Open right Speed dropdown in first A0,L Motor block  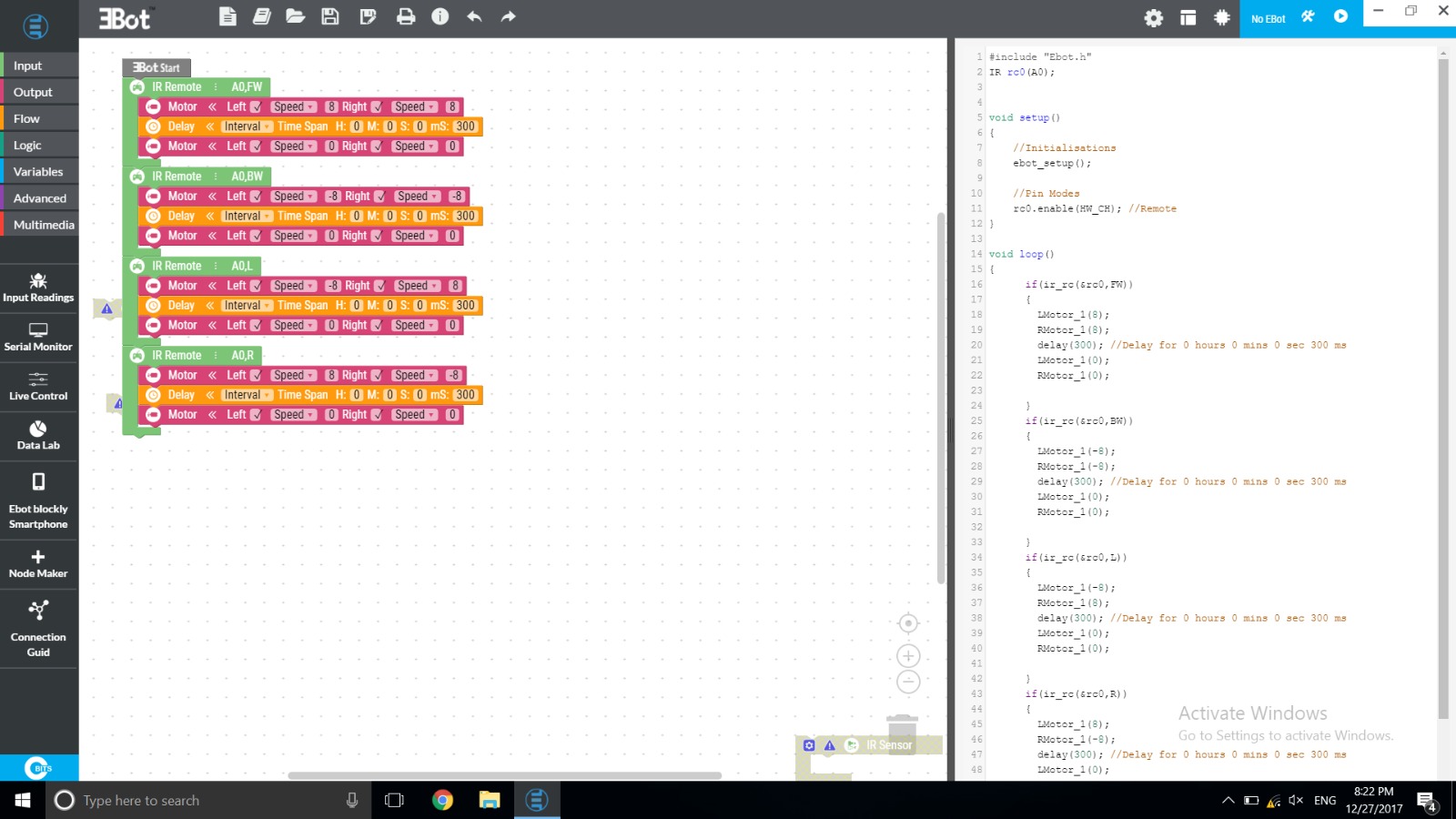[417, 286]
